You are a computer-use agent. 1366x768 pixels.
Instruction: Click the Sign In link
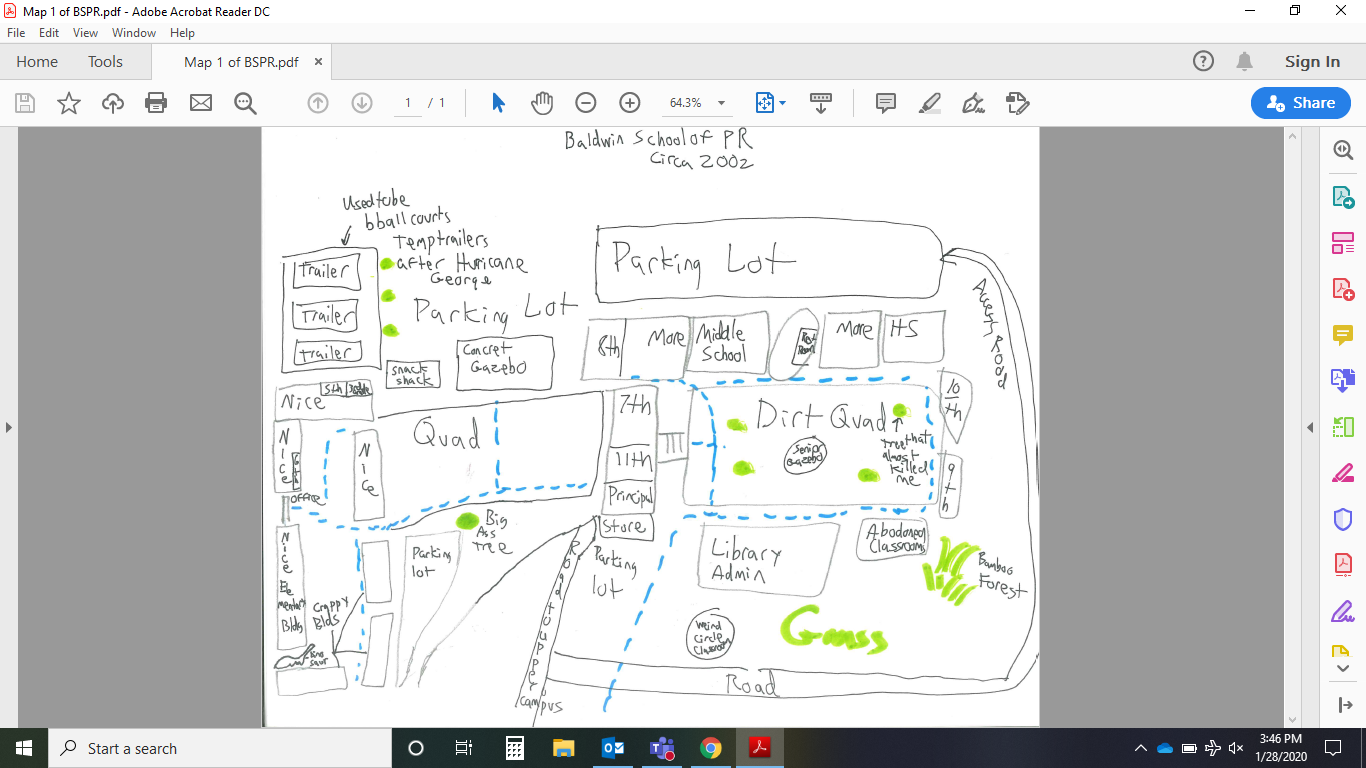point(1312,62)
